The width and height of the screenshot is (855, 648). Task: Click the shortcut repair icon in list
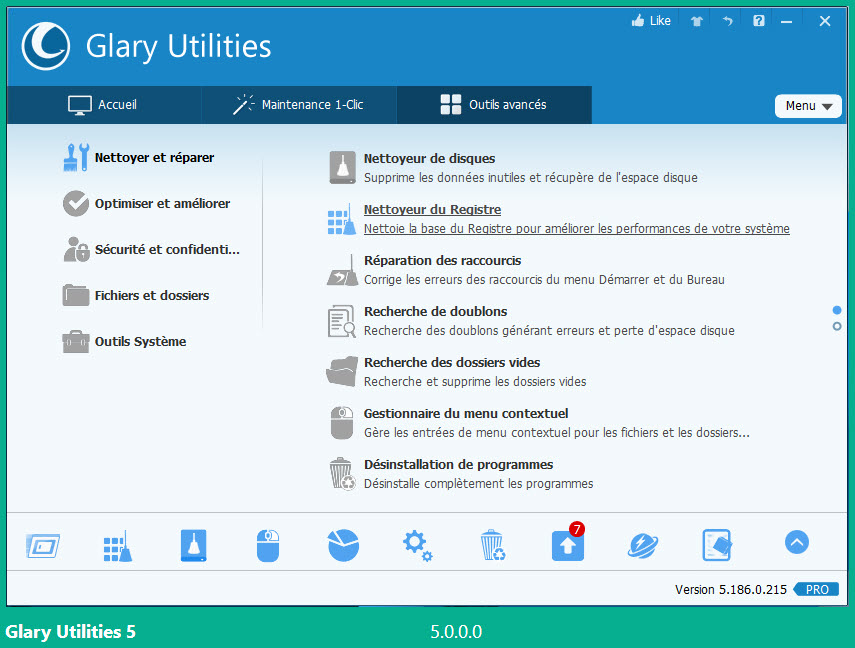(342, 271)
